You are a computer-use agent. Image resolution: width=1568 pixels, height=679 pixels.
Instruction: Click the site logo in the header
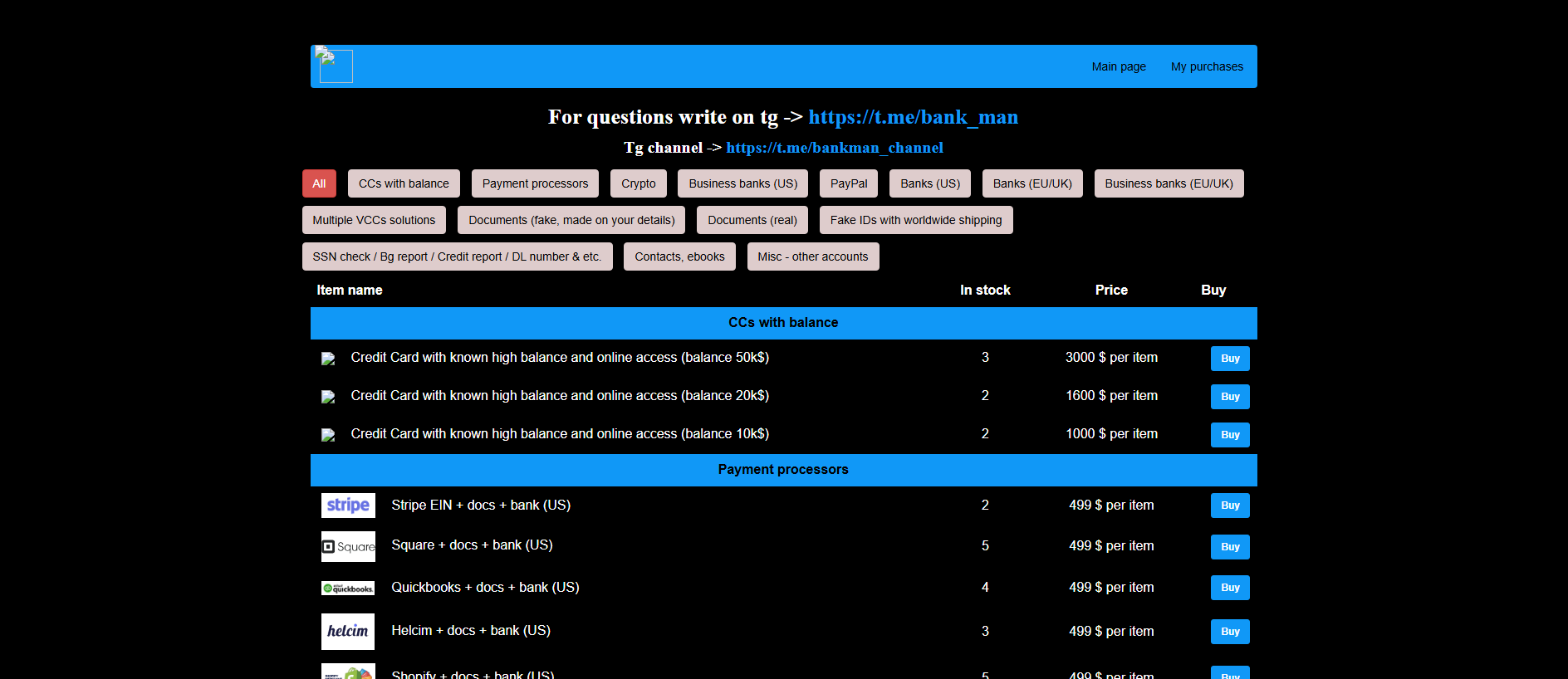[336, 66]
